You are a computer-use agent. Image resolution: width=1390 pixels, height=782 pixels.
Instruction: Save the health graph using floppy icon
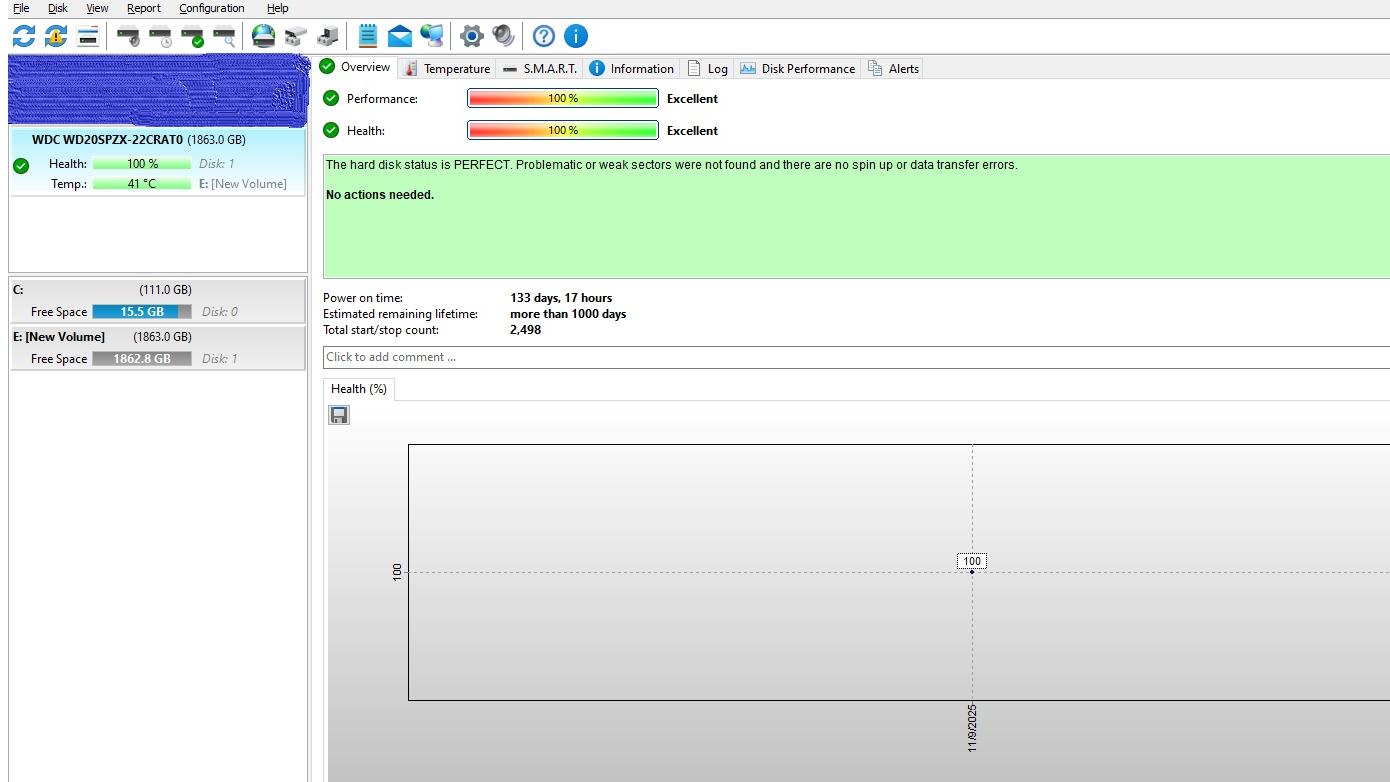click(x=339, y=415)
